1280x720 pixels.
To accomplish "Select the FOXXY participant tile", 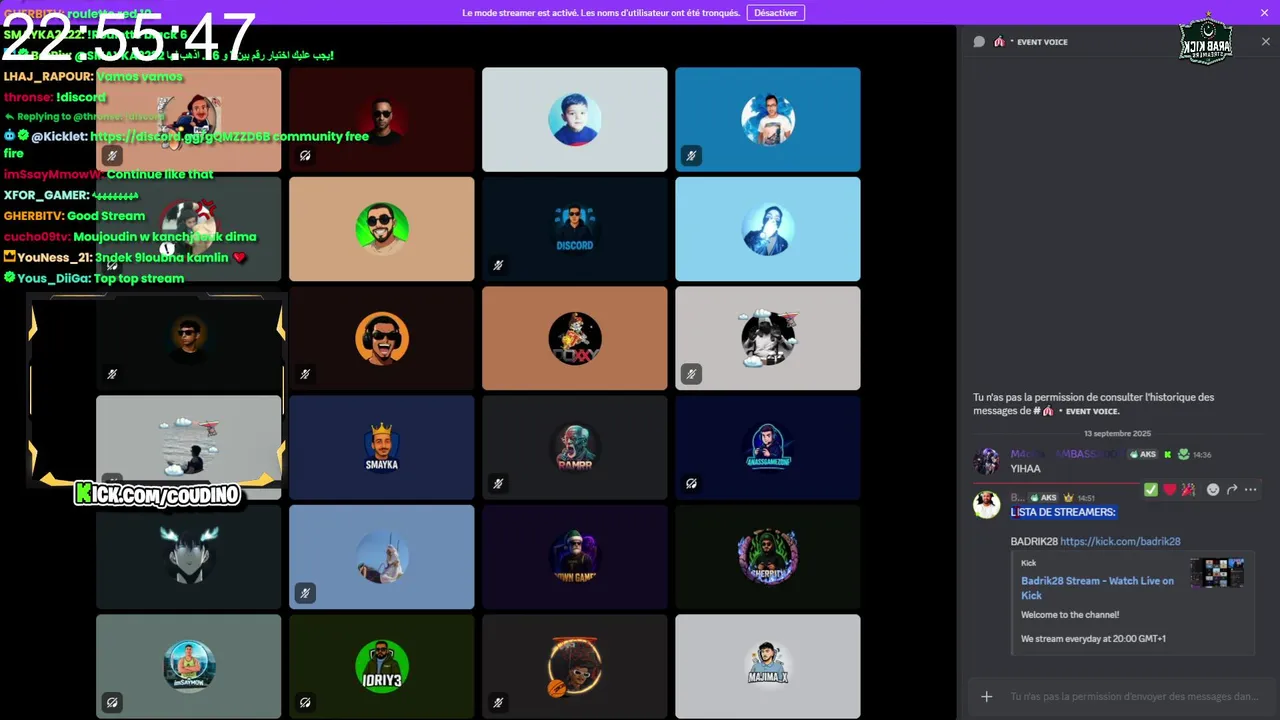I will click(575, 338).
